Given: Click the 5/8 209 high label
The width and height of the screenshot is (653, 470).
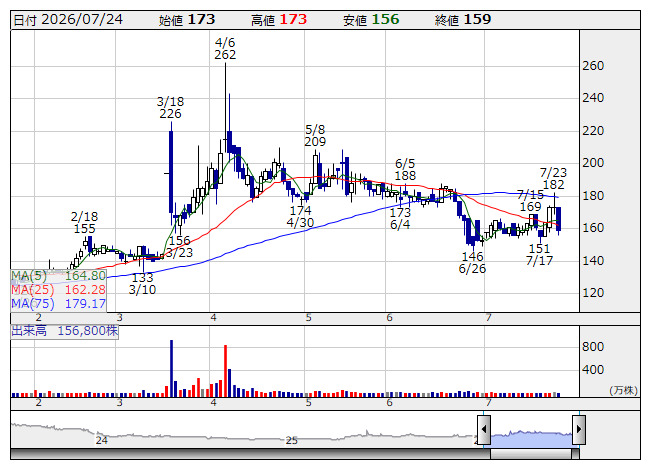Looking at the screenshot, I should click(315, 135).
